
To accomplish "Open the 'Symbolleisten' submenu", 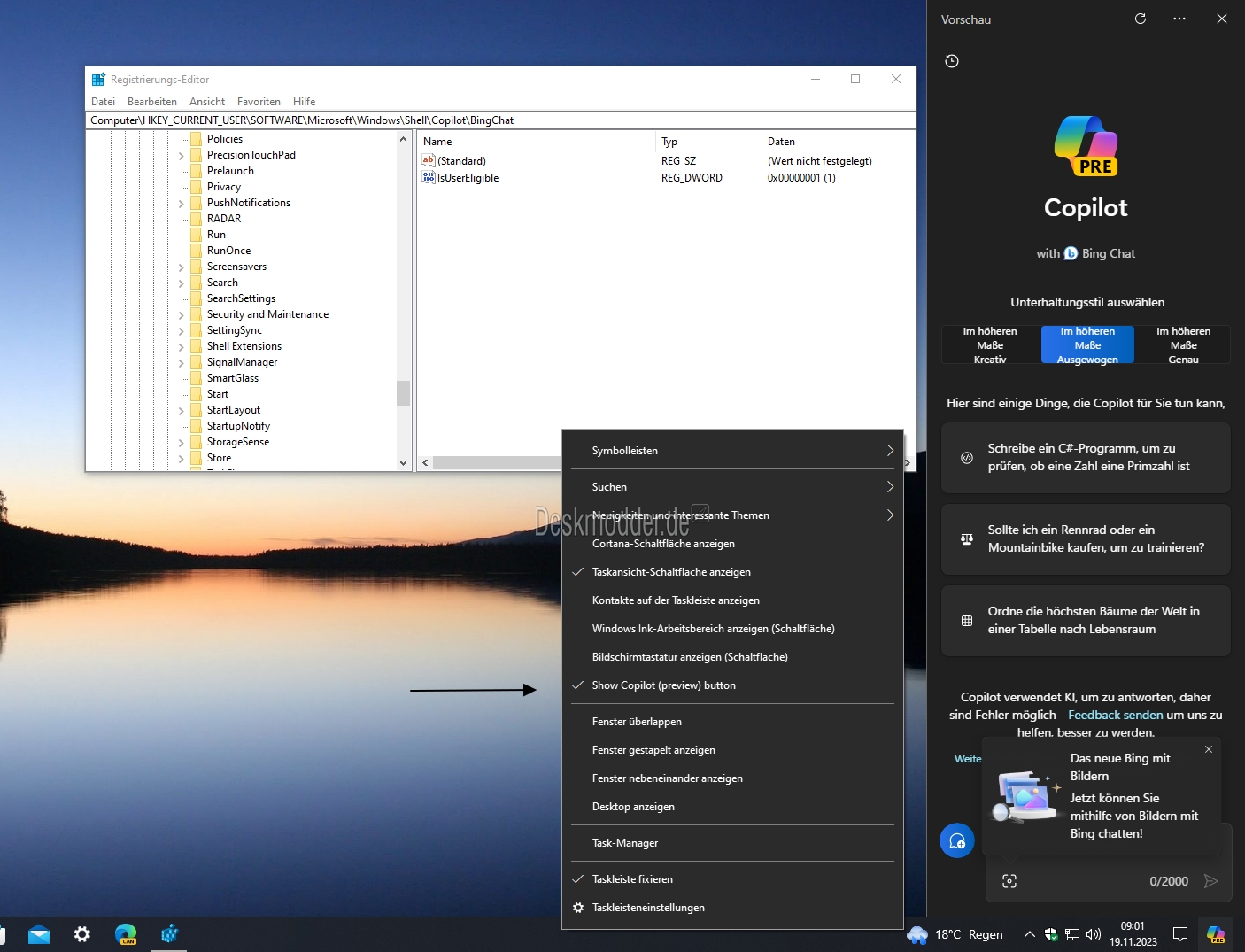I will coord(732,451).
